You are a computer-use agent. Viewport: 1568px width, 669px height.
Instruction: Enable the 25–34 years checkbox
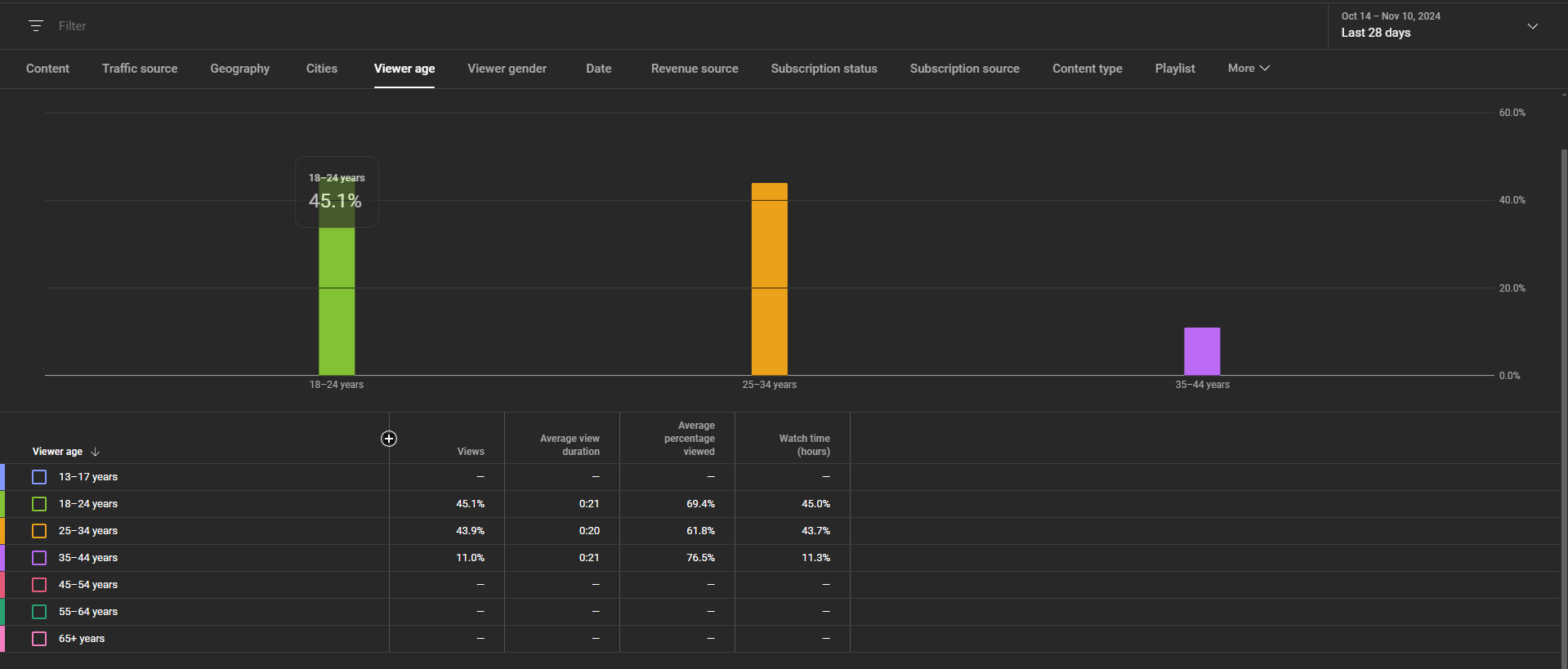click(x=39, y=531)
